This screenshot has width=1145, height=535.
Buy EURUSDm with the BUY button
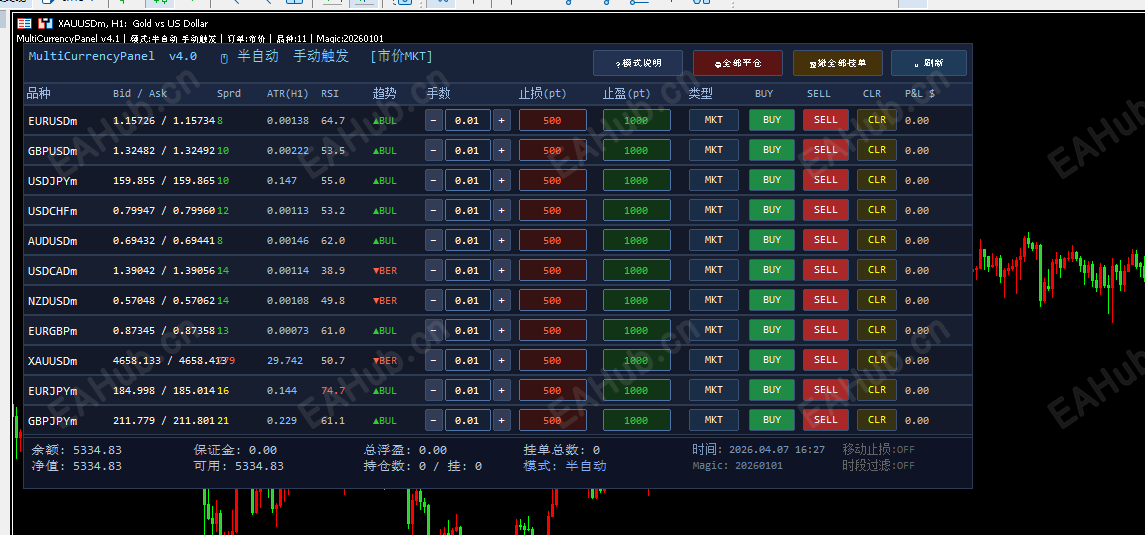772,120
